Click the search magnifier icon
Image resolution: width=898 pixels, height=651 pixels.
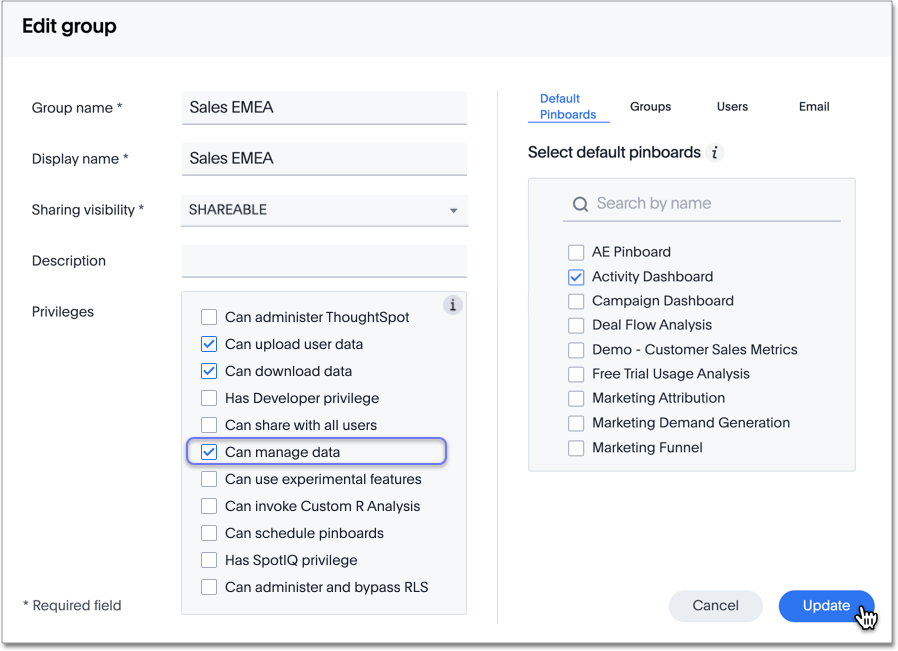[580, 204]
